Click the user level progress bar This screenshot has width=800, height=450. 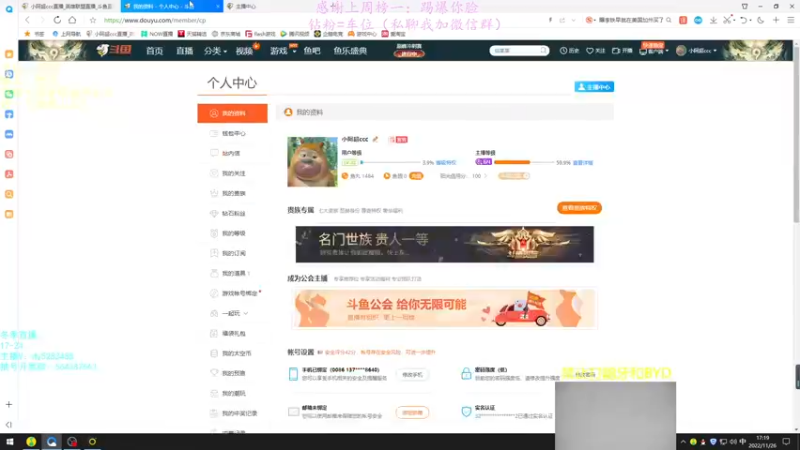tap(390, 163)
